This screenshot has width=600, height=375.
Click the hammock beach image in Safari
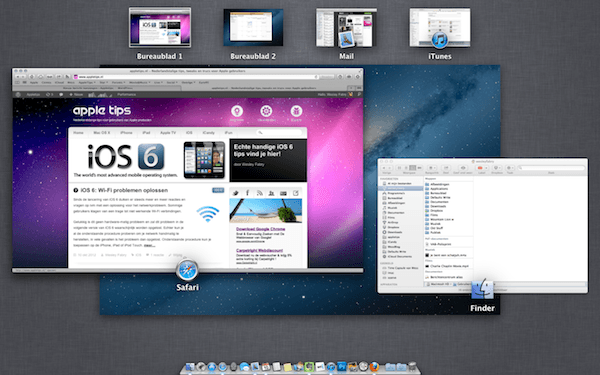click(x=266, y=210)
